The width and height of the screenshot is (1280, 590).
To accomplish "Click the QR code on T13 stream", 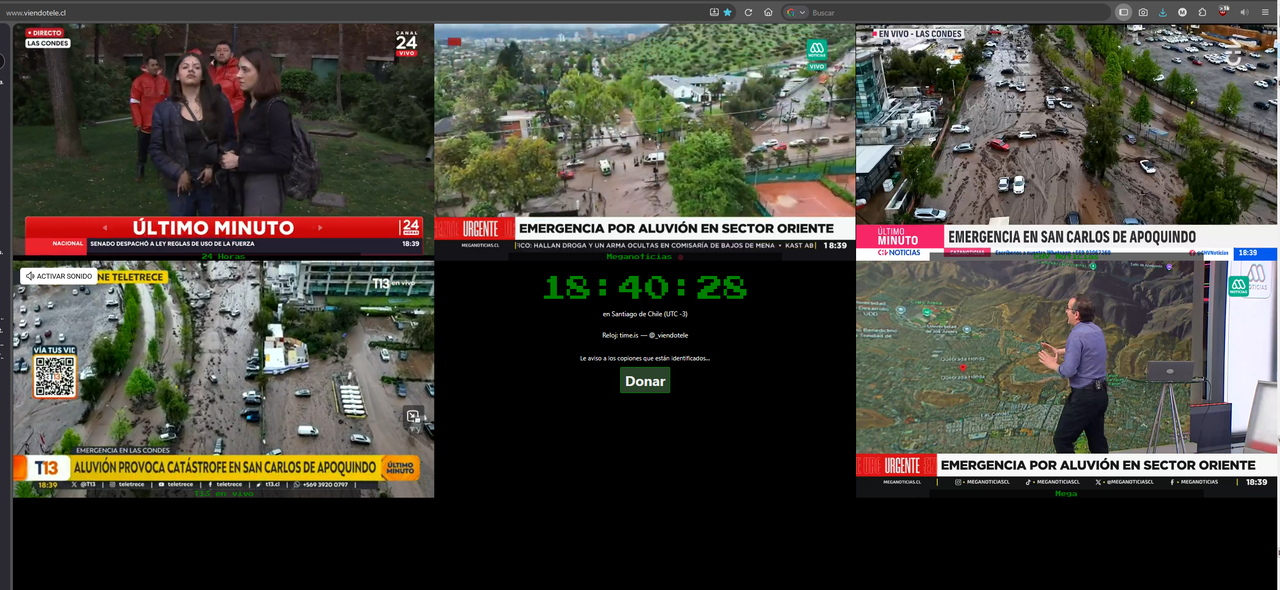I will point(55,376).
